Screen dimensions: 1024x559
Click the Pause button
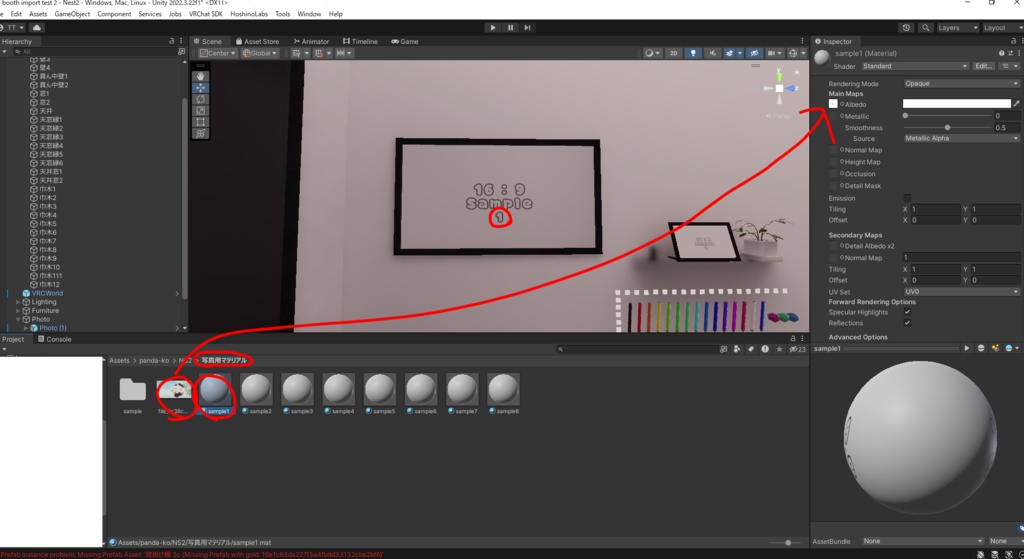pos(510,27)
